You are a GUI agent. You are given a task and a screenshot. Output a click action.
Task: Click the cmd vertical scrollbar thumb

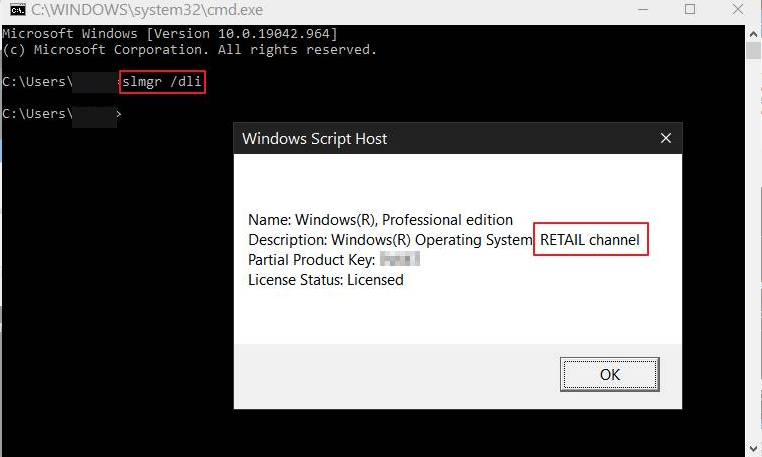[x=753, y=51]
